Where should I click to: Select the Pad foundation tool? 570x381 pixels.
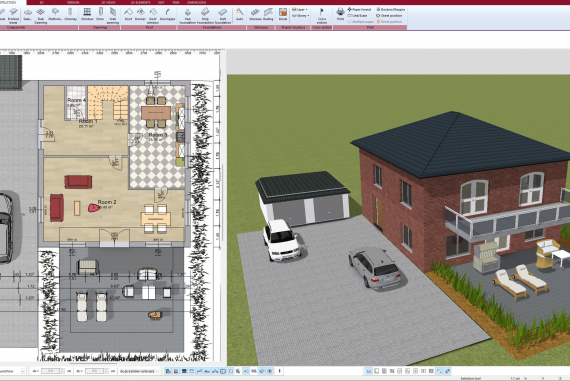point(188,15)
